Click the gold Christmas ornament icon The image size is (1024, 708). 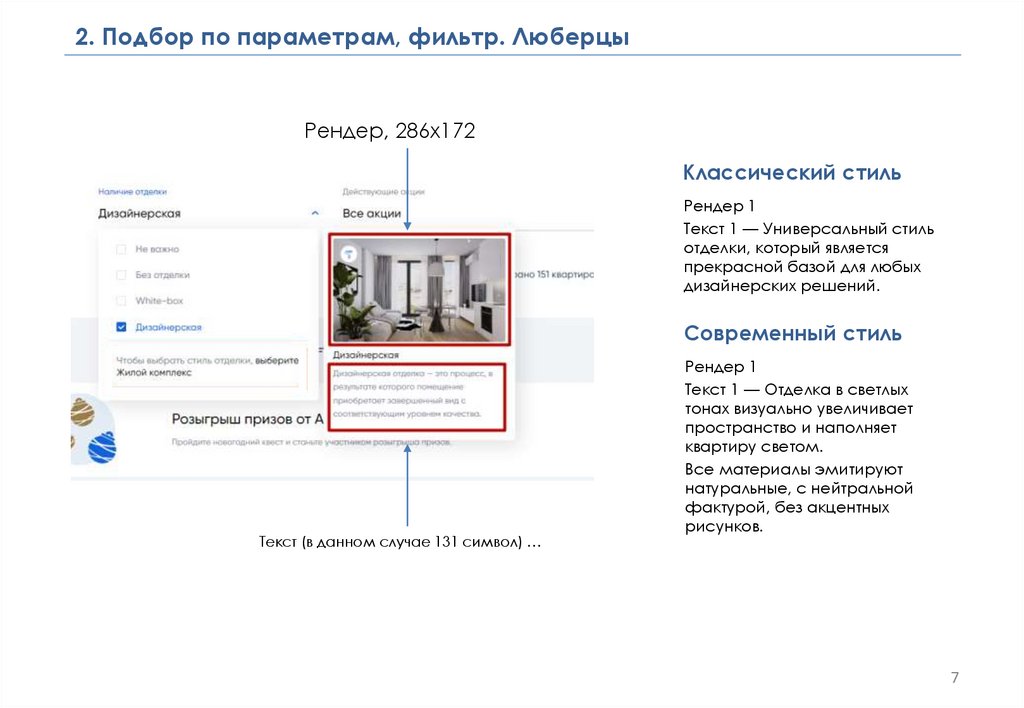click(83, 411)
